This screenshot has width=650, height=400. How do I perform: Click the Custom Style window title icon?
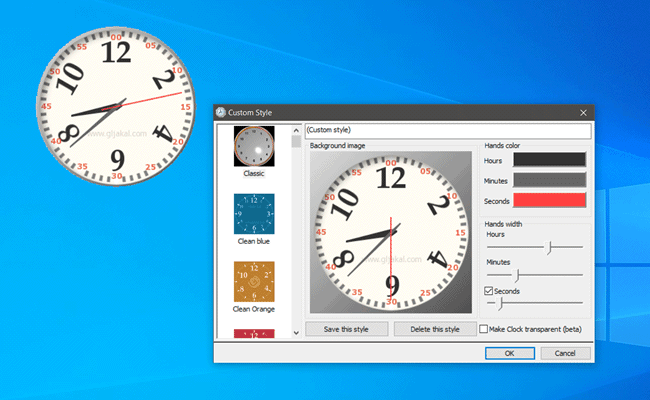[222, 112]
